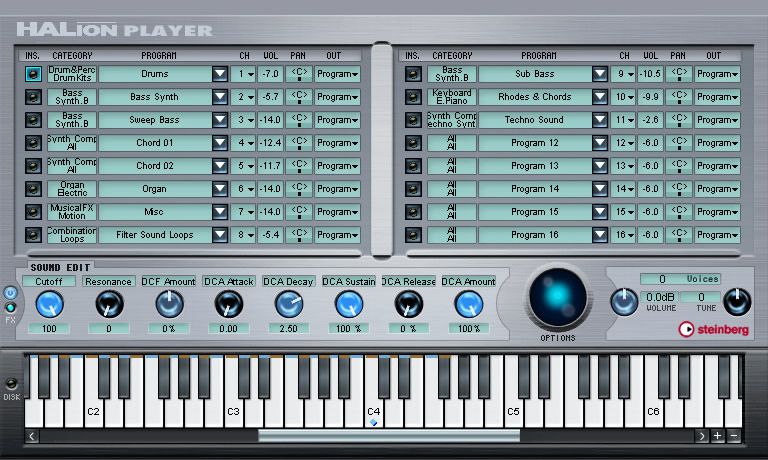Click the DCA Sustain knob
Image resolution: width=768 pixels, height=460 pixels.
(349, 304)
